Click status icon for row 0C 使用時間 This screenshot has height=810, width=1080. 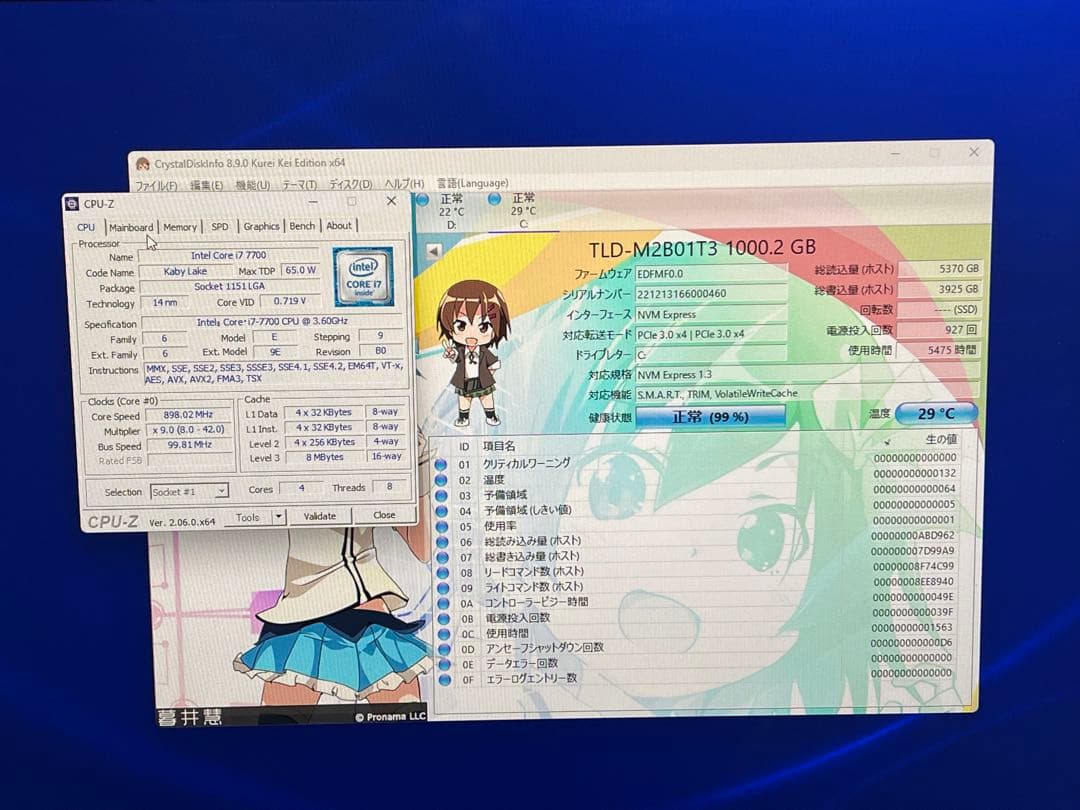(444, 634)
